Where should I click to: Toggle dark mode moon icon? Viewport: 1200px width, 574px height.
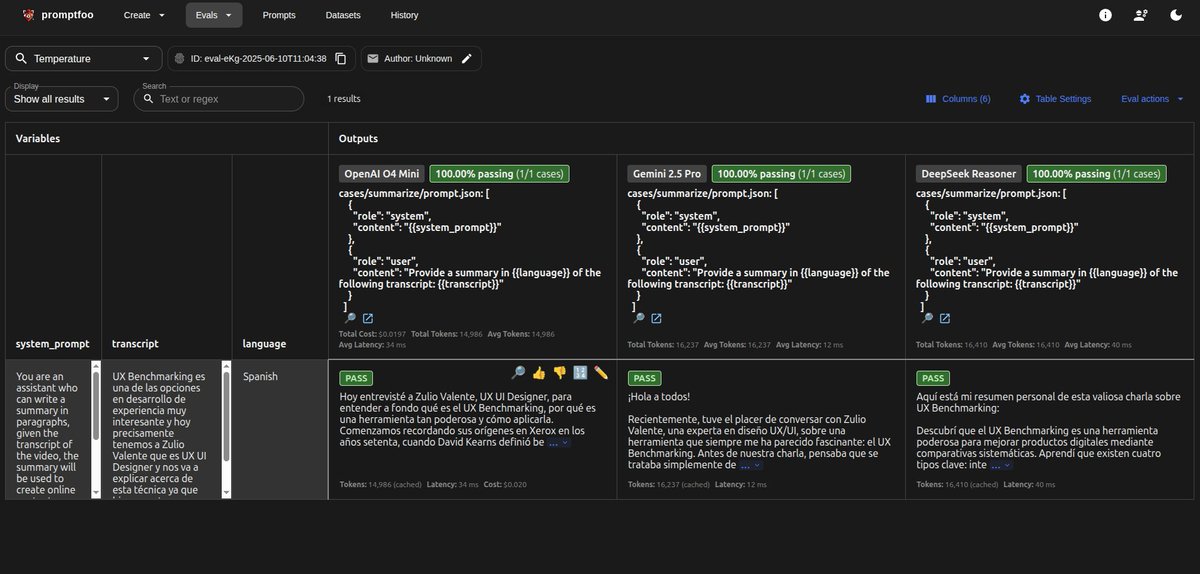(x=1176, y=15)
